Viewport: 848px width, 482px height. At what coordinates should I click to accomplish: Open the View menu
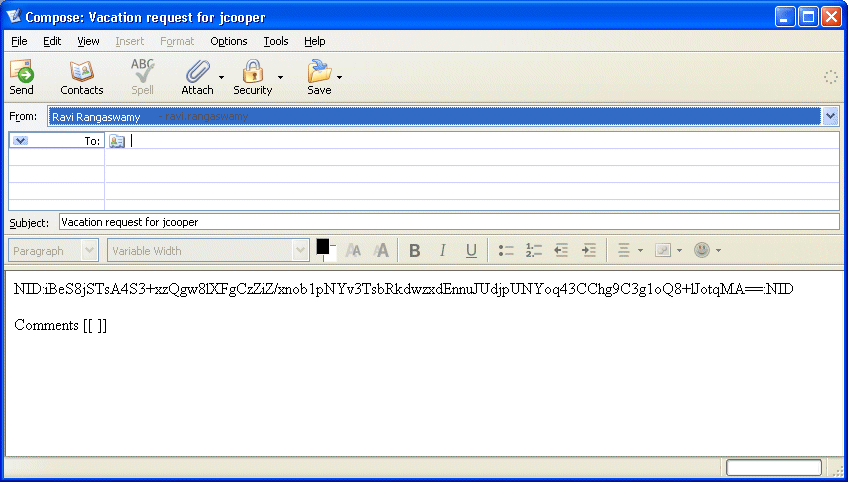coord(88,41)
